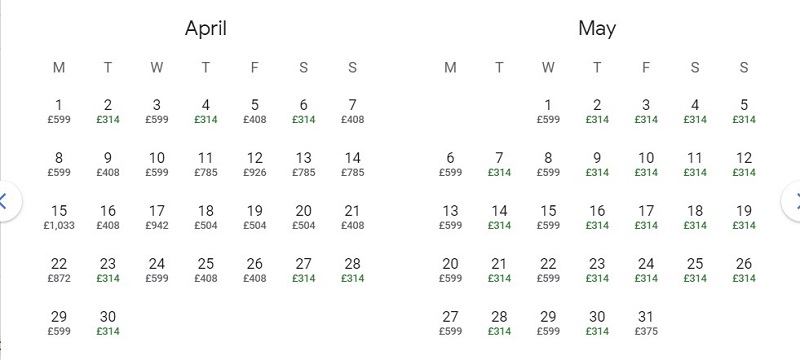
Task: Pick May 31 with £375 fare
Action: coord(646,323)
